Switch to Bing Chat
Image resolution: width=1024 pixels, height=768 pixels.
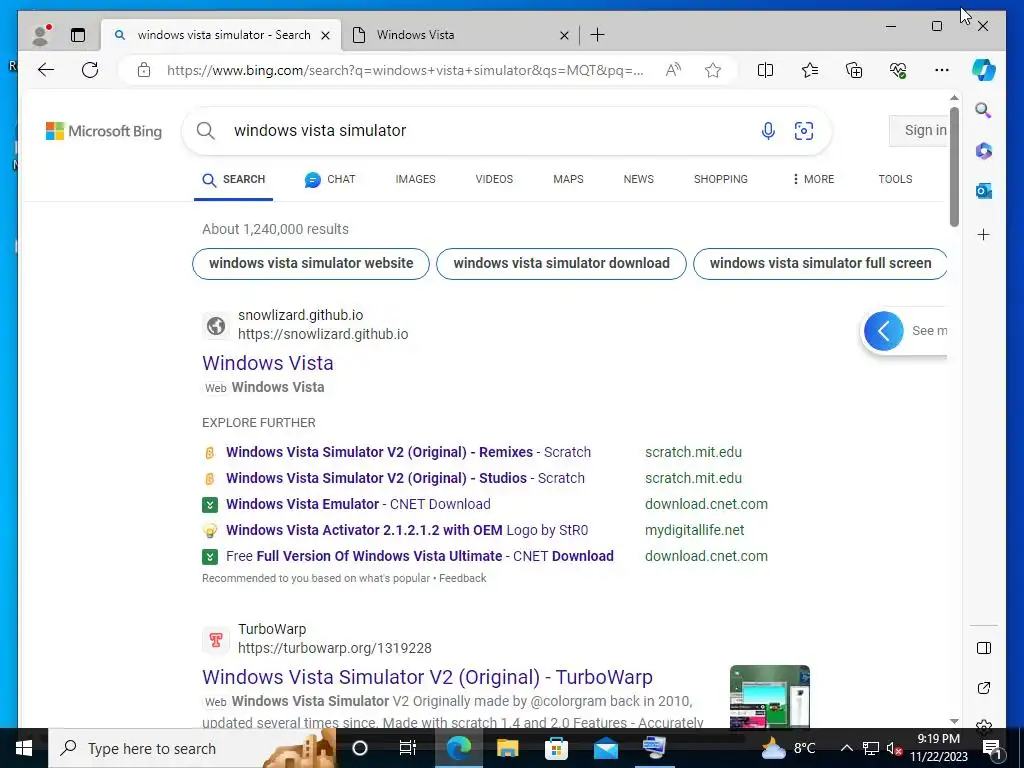(x=330, y=180)
